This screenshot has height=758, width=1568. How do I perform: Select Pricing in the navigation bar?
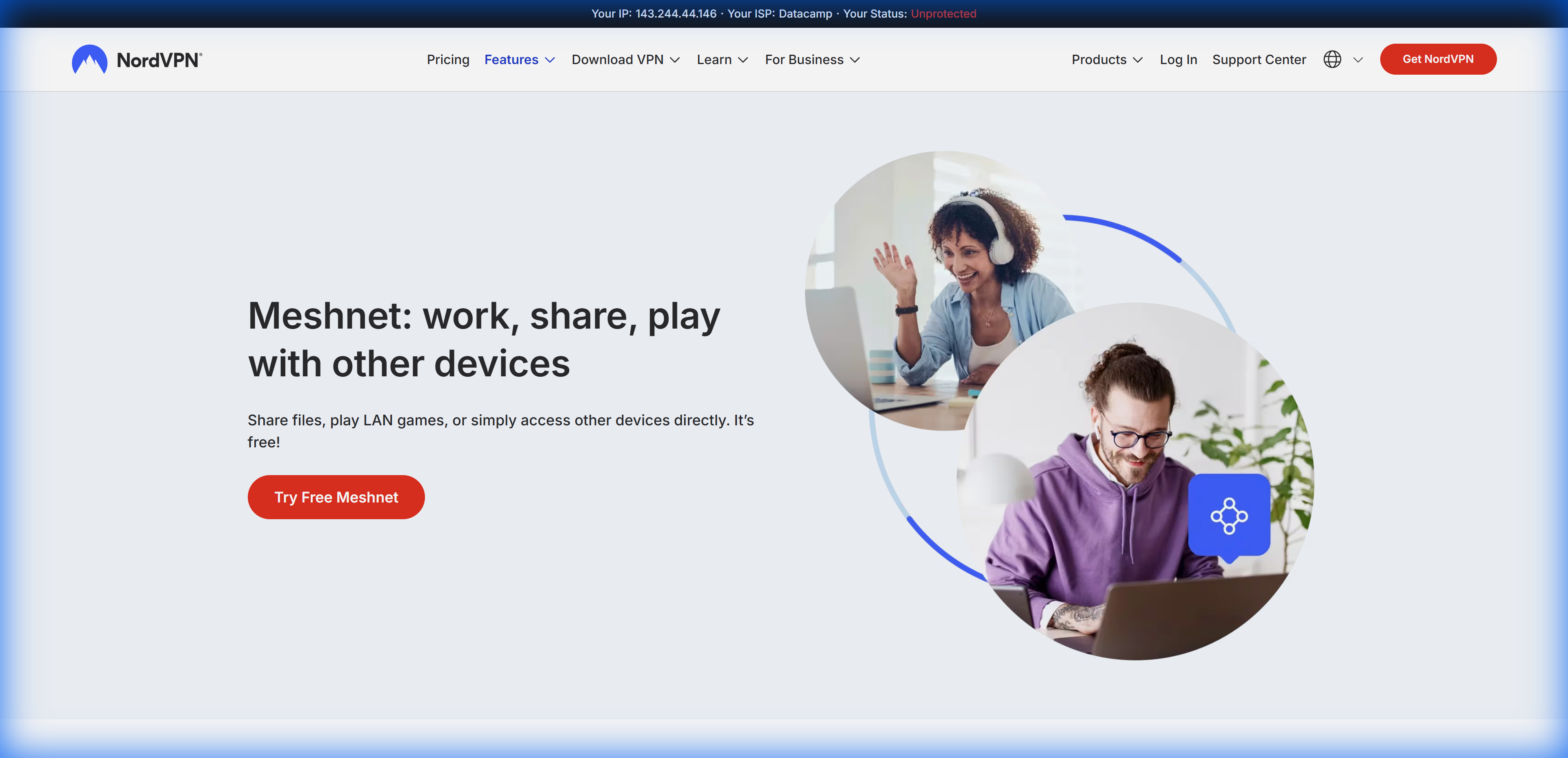(x=448, y=59)
